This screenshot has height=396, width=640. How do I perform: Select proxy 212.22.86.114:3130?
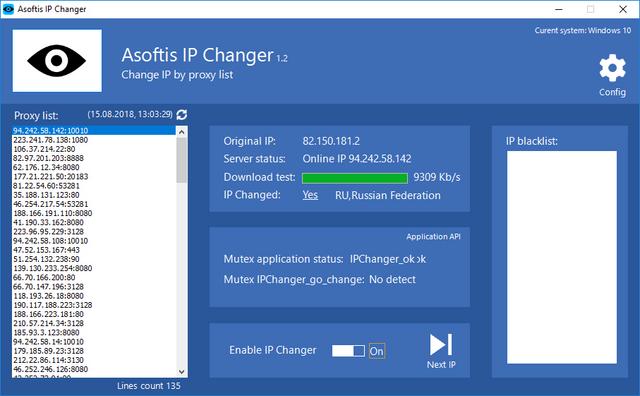(x=94, y=360)
